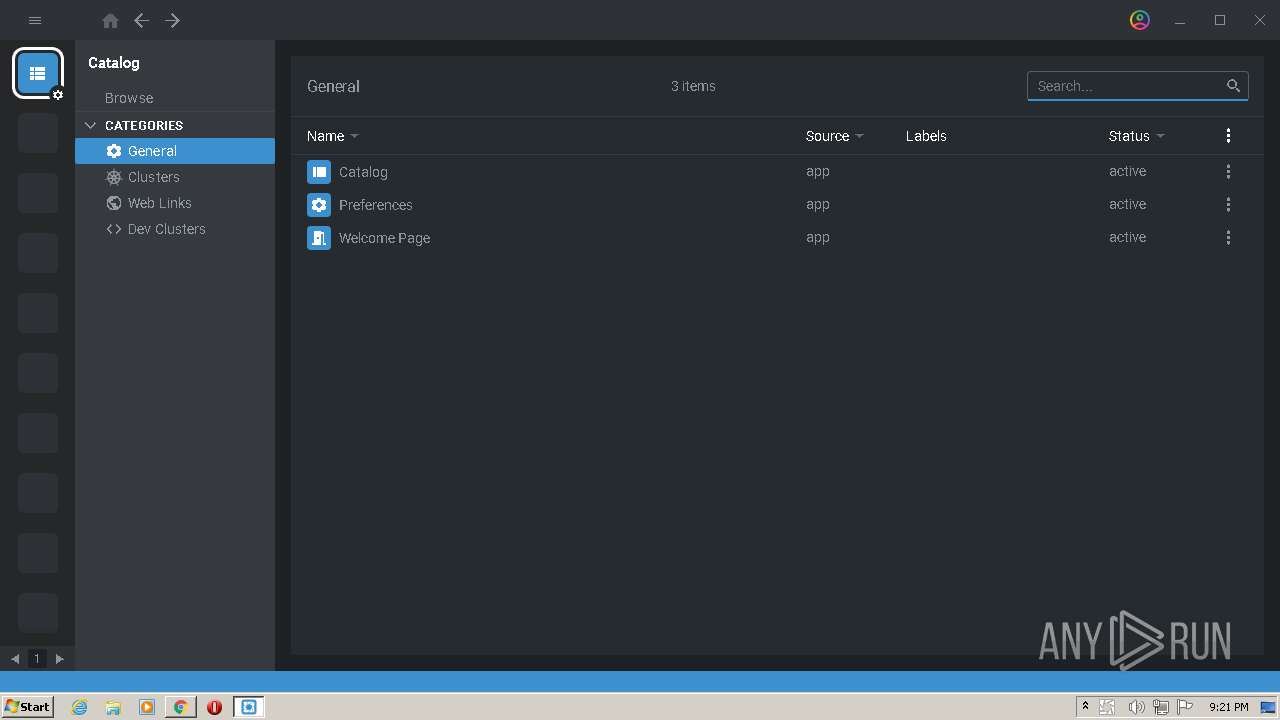Open the Action Center flag icon
1280x720 pixels.
coord(1185,707)
